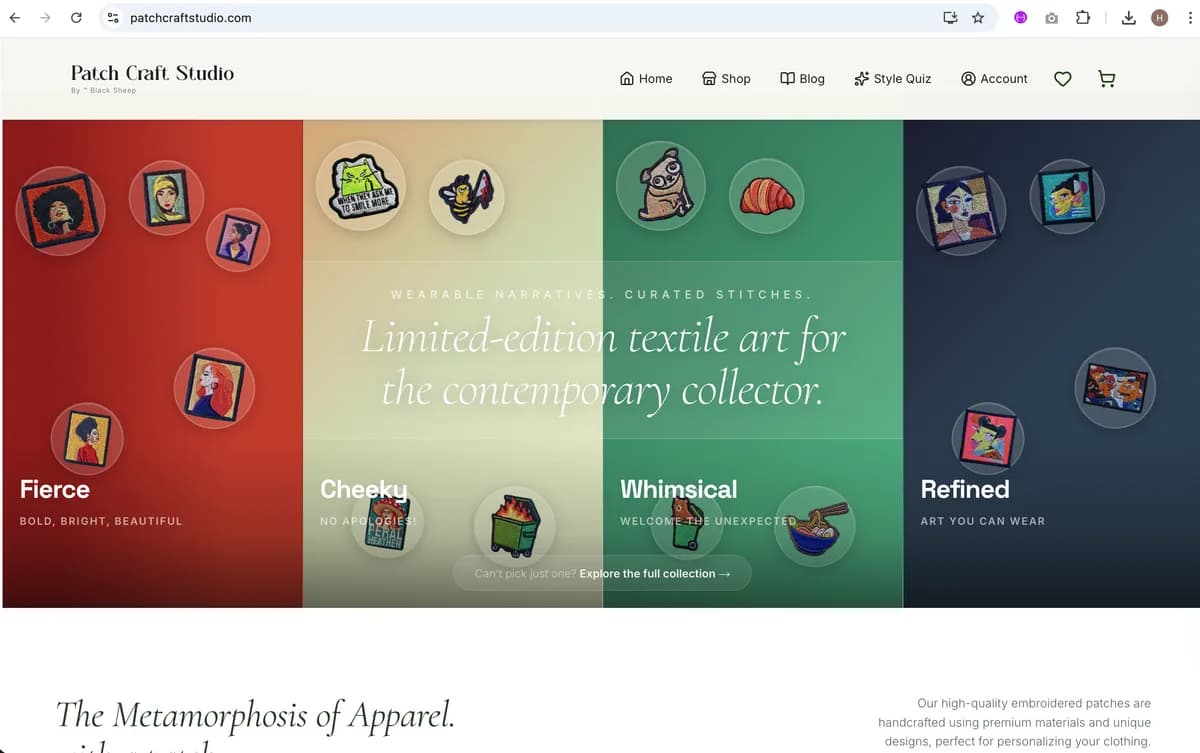Open the shopping cart icon
Viewport: 1200px width, 753px height.
1106,78
